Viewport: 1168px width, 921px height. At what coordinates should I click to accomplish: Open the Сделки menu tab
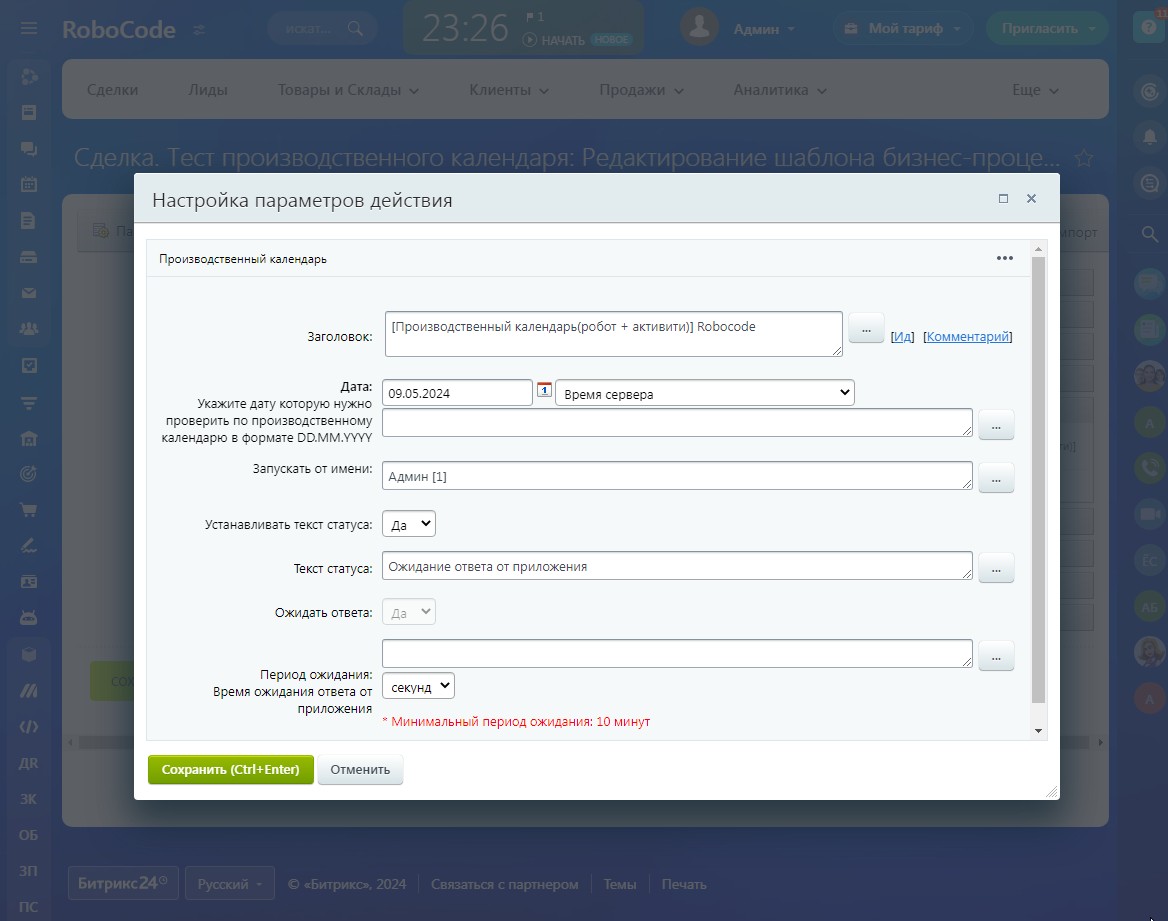[112, 90]
